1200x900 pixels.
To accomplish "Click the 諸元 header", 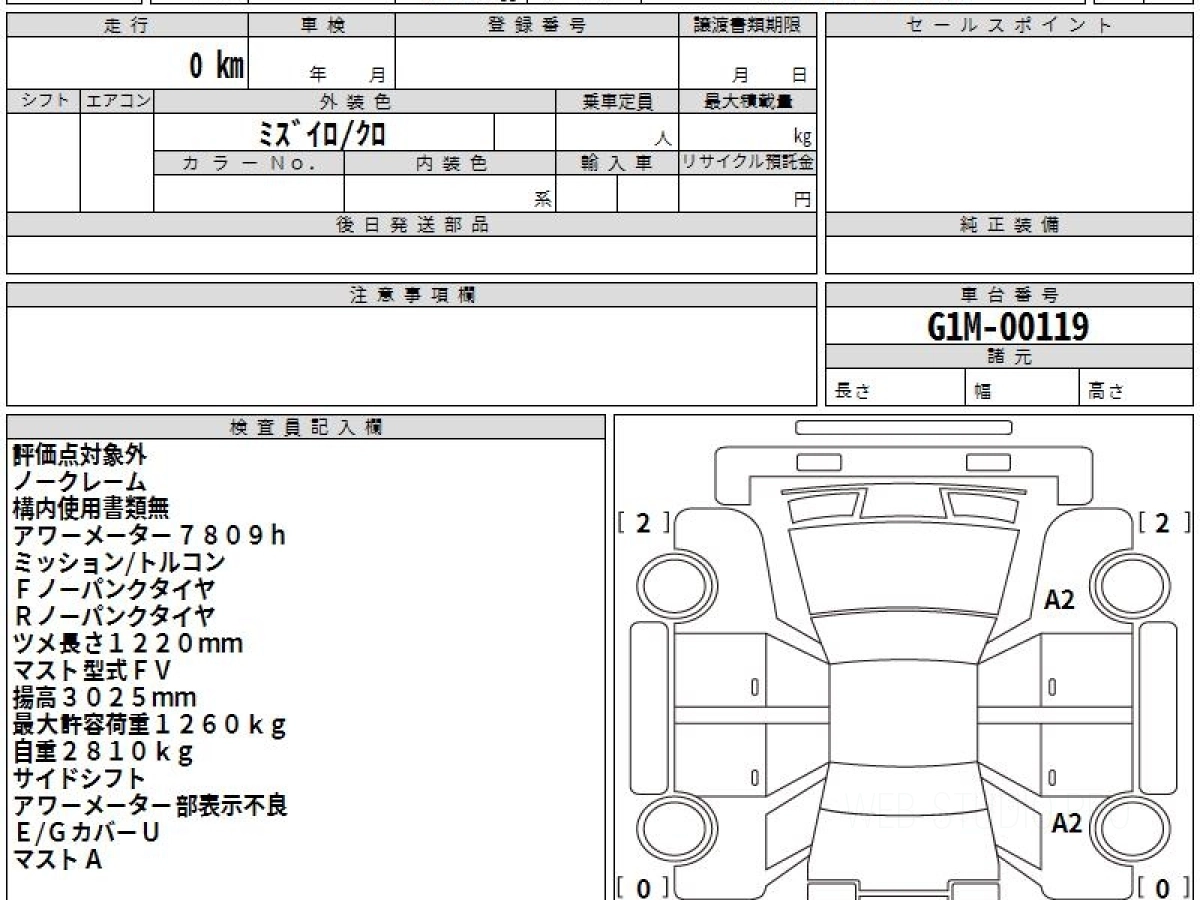I will [x=1009, y=357].
